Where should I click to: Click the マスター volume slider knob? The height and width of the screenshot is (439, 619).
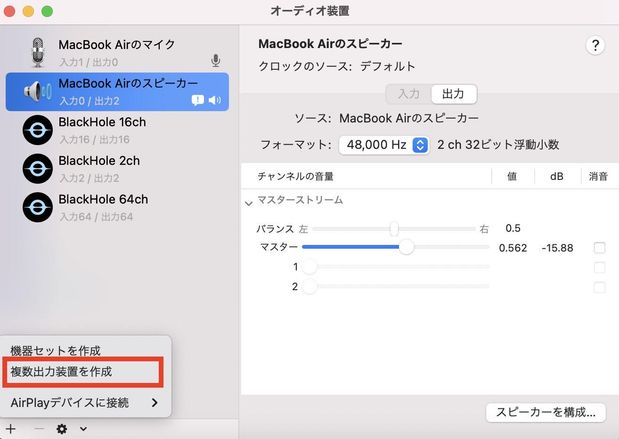pyautogui.click(x=406, y=247)
